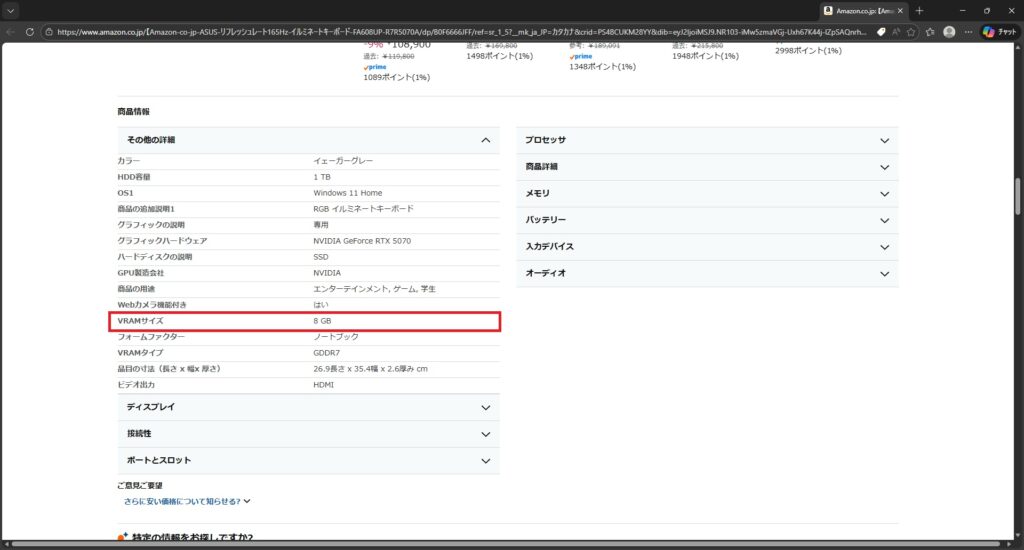Open a new tab with plus button
The image size is (1024, 550).
pos(919,10)
